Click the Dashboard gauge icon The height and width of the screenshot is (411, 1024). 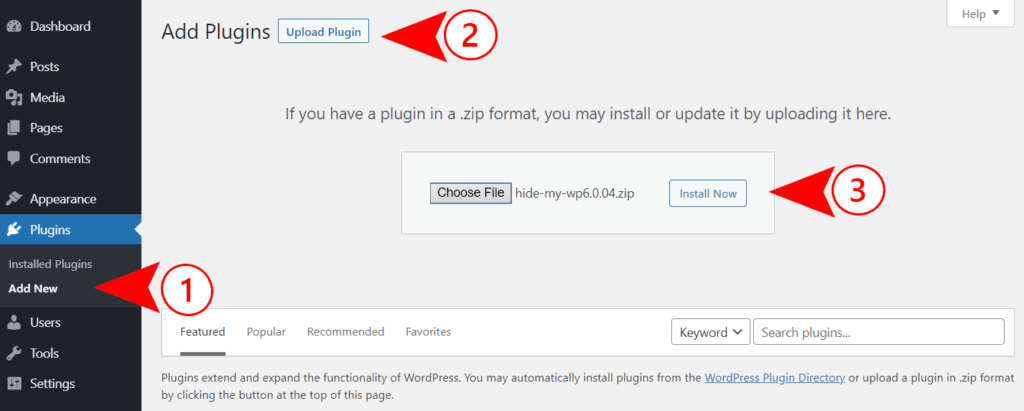pos(14,26)
